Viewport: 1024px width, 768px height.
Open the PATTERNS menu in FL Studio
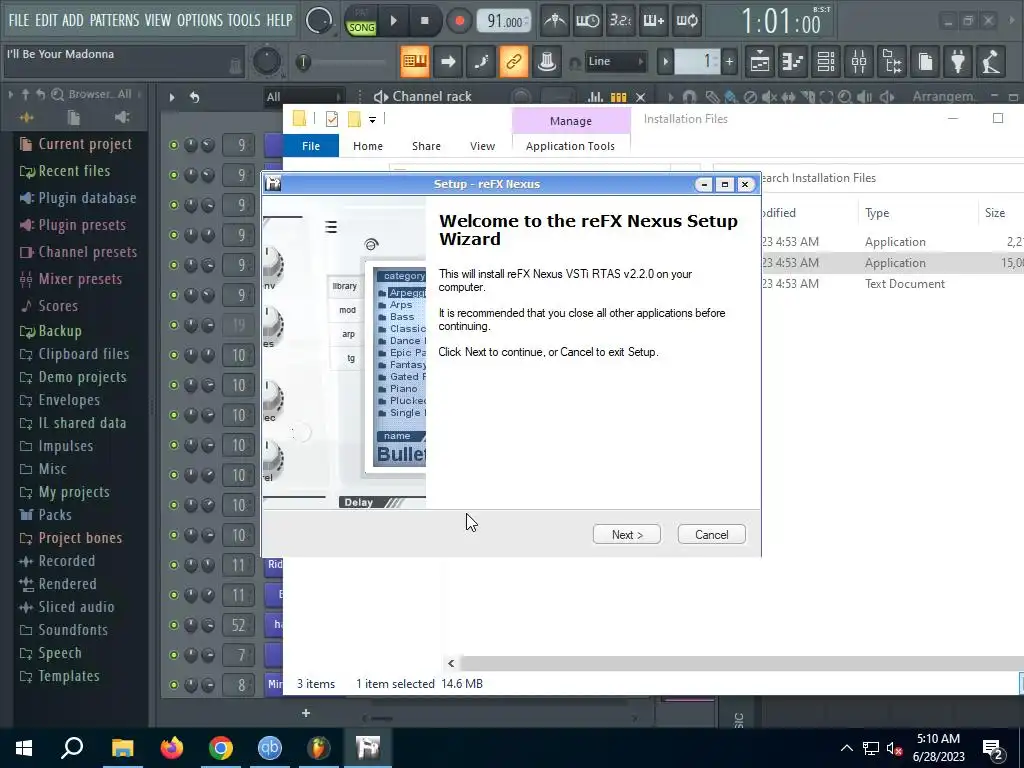[x=114, y=20]
